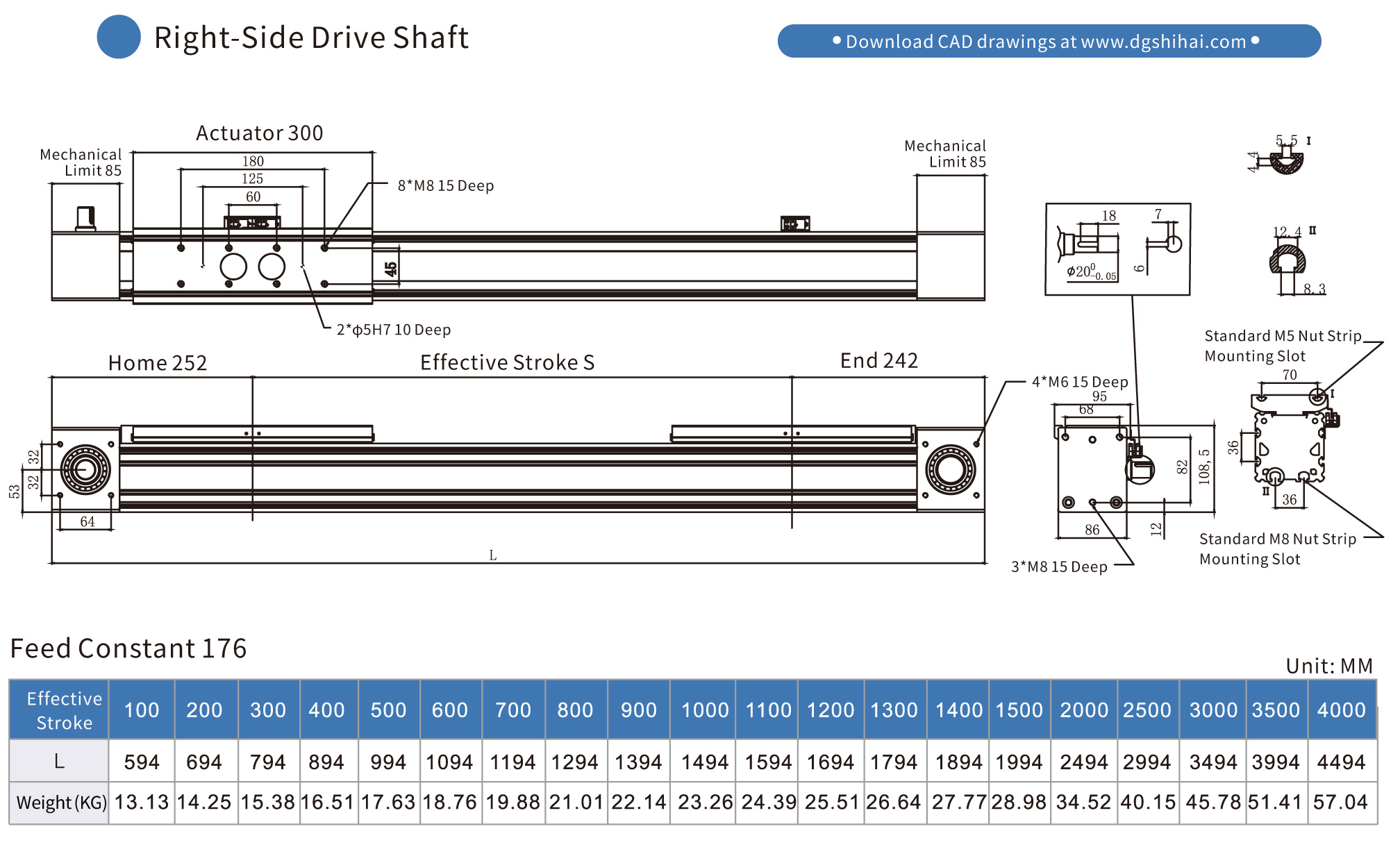
Task: Click the shaft detail box showing φ20
Action: tap(1117, 249)
